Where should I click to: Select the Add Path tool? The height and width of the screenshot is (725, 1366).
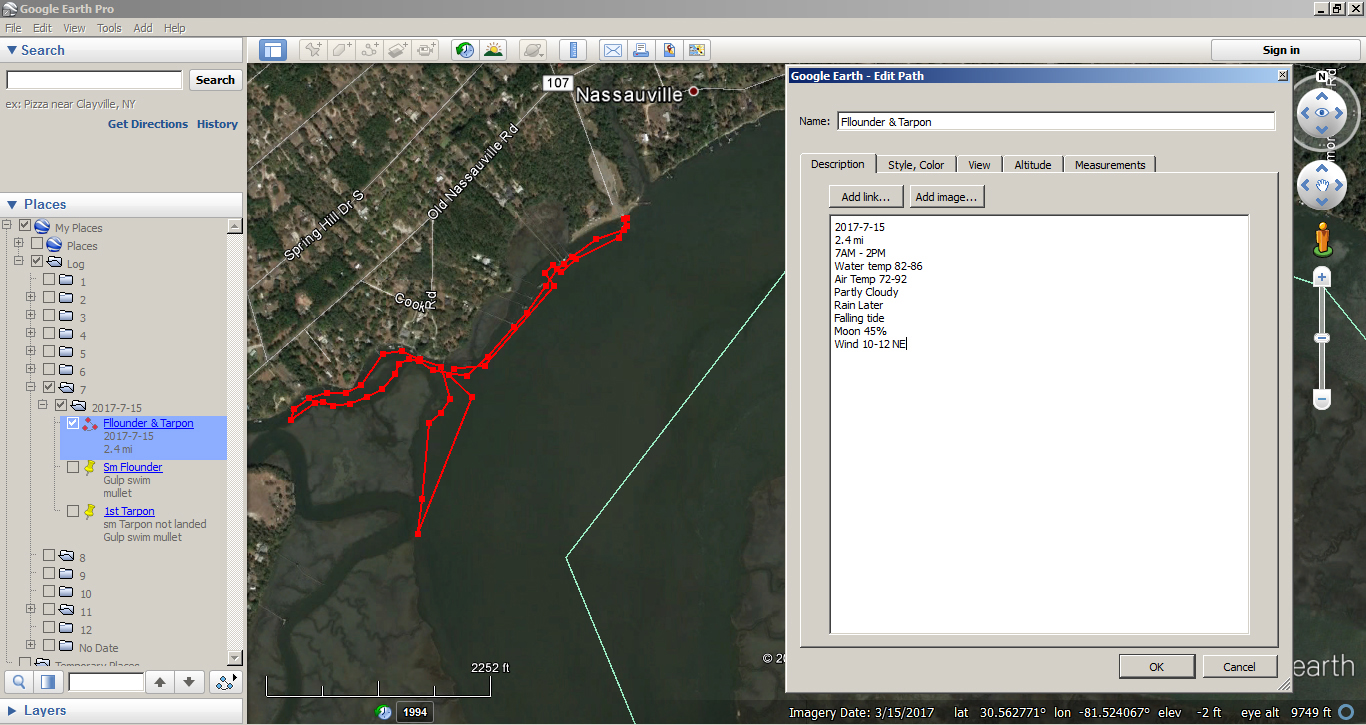pyautogui.click(x=370, y=50)
